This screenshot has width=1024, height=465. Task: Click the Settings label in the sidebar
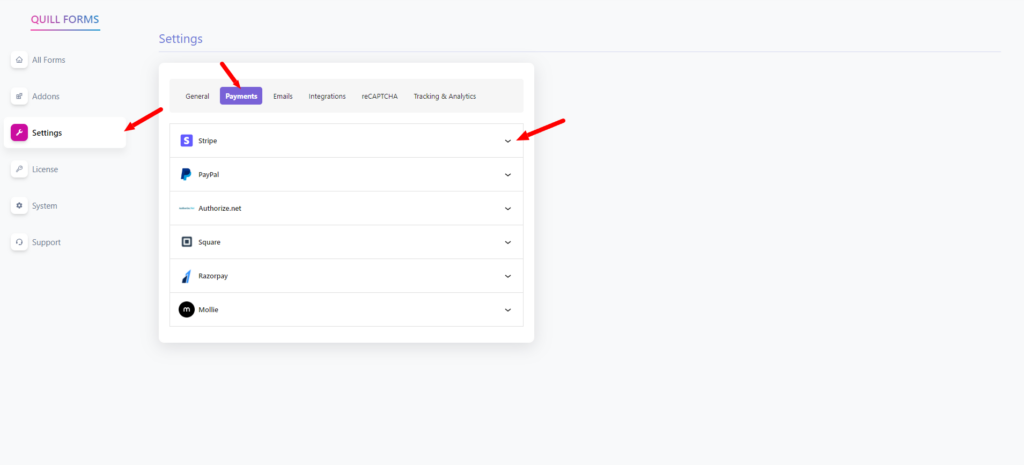click(x=47, y=133)
